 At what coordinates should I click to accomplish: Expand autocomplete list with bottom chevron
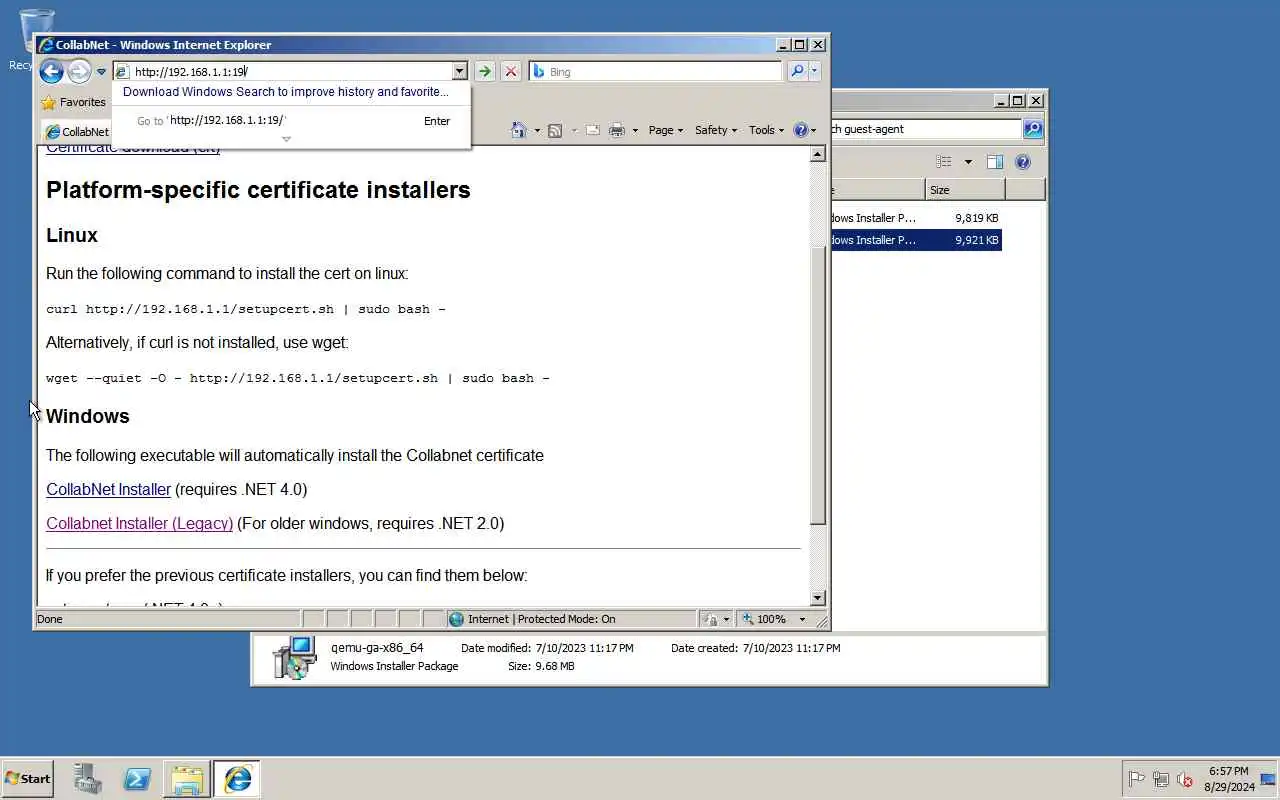[286, 139]
